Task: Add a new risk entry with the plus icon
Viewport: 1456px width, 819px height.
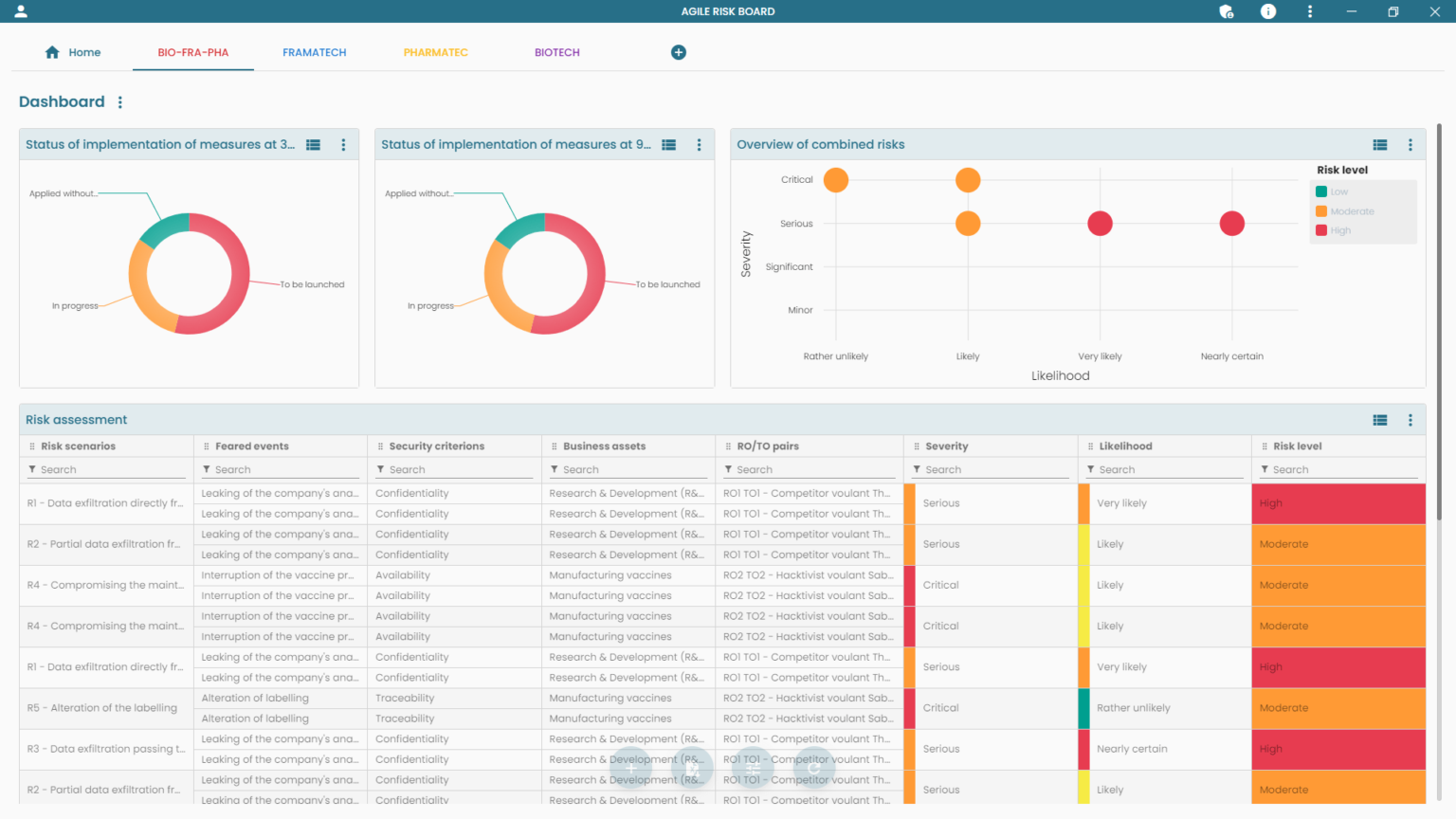Action: 630,769
